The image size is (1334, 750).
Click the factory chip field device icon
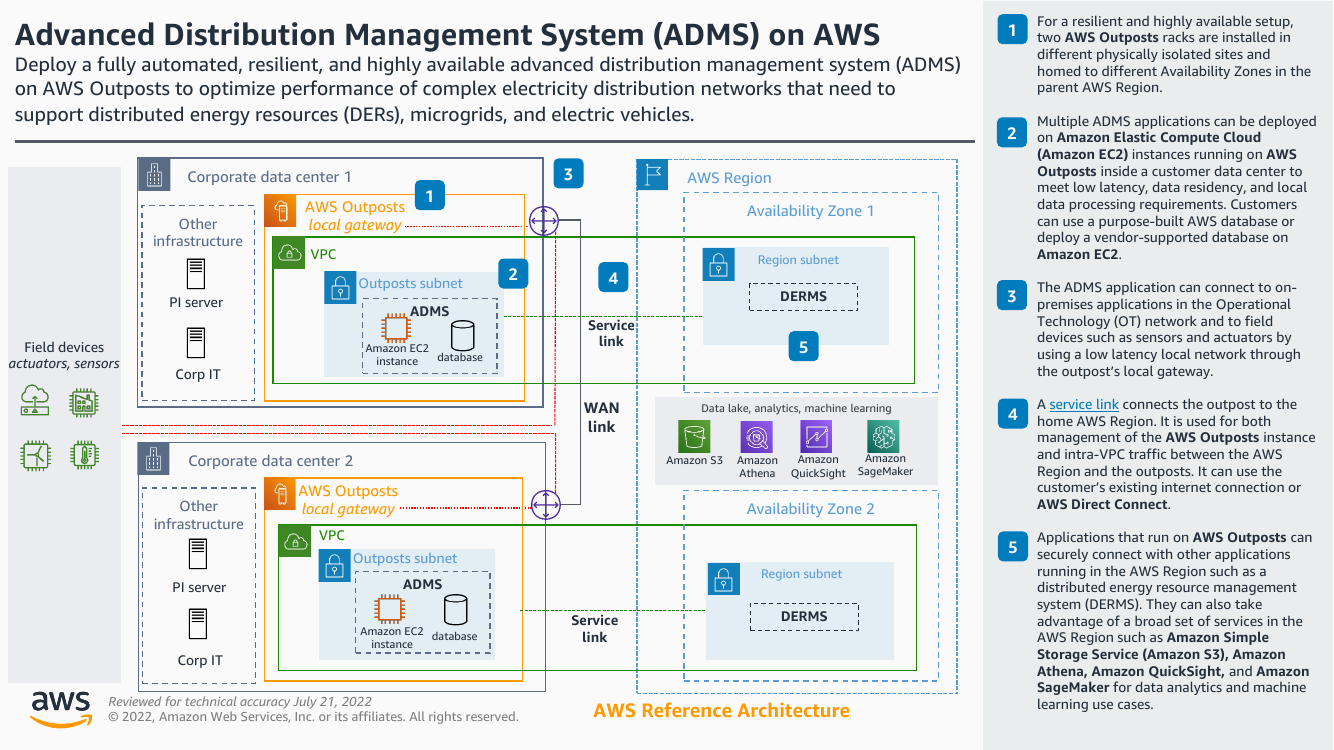pyautogui.click(x=84, y=401)
